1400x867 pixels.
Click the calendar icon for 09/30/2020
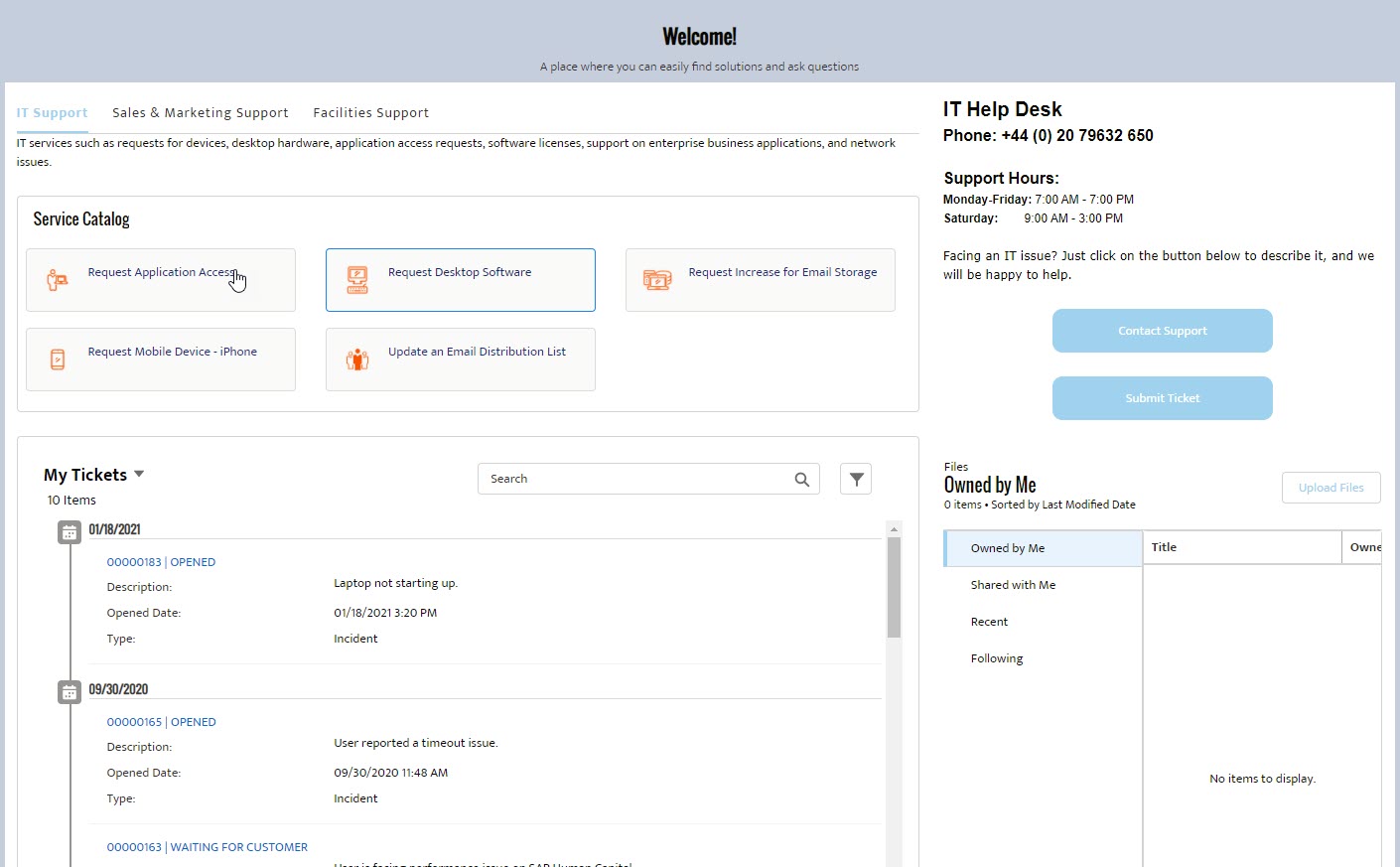coord(70,692)
